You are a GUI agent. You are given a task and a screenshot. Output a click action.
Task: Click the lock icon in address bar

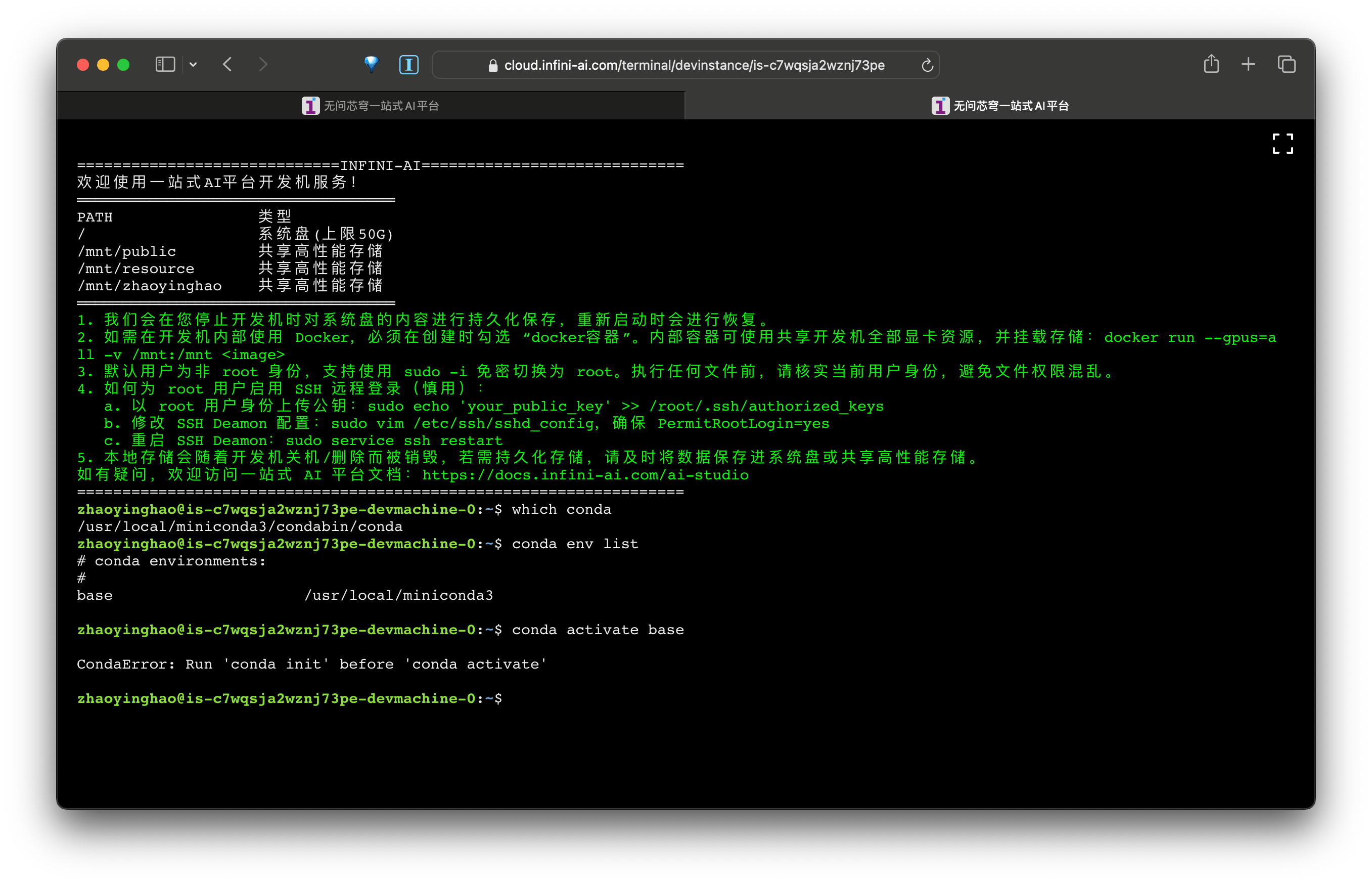click(x=492, y=65)
